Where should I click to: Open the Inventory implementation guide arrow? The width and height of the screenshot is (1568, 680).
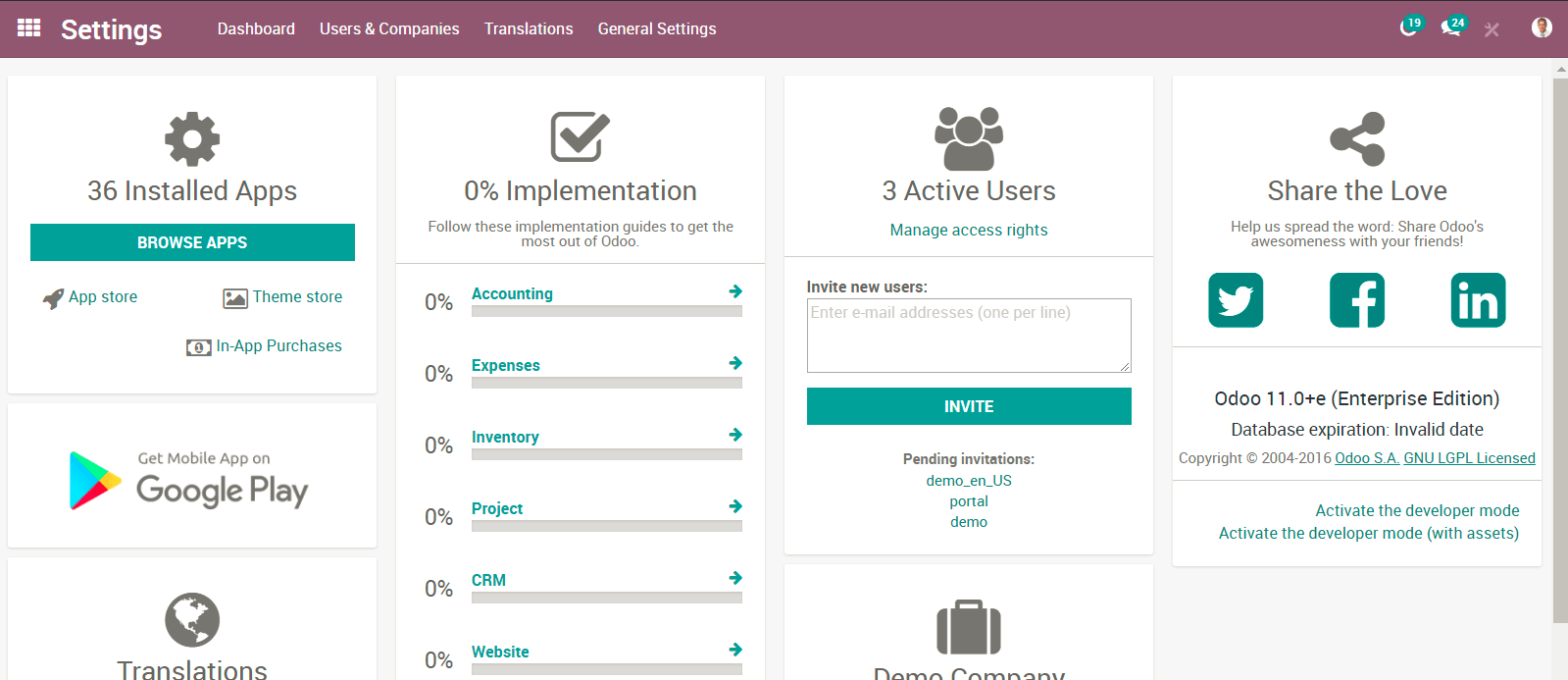point(735,435)
